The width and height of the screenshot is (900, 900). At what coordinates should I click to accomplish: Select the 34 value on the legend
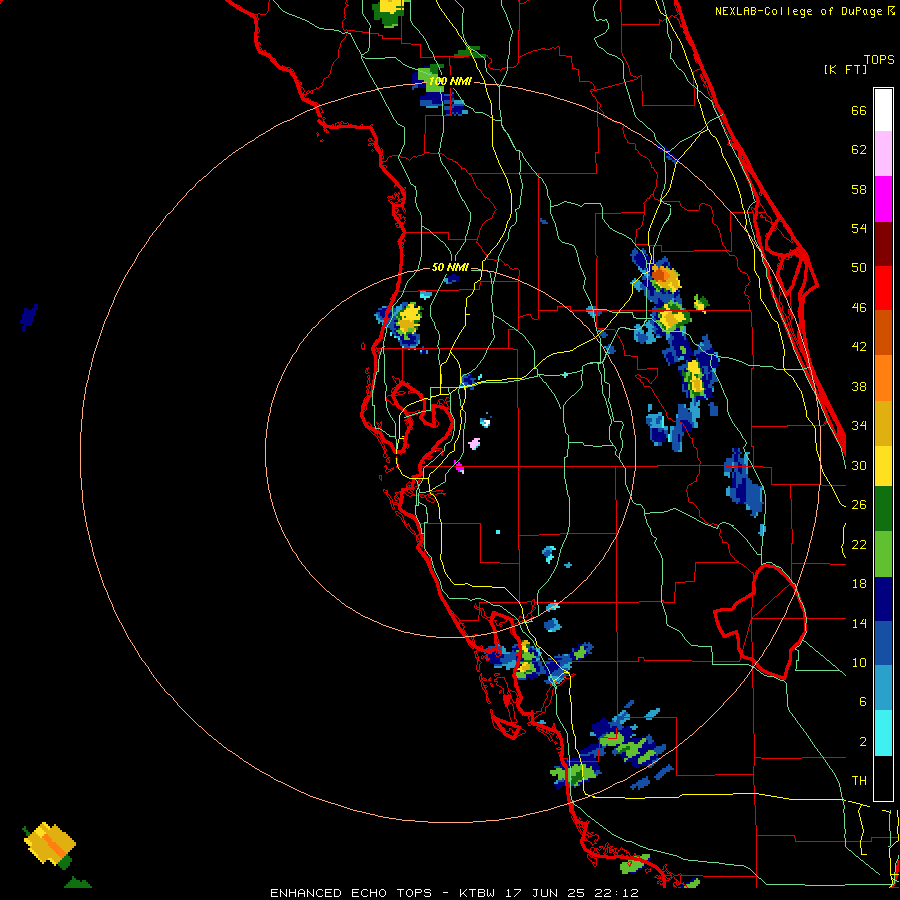click(859, 426)
